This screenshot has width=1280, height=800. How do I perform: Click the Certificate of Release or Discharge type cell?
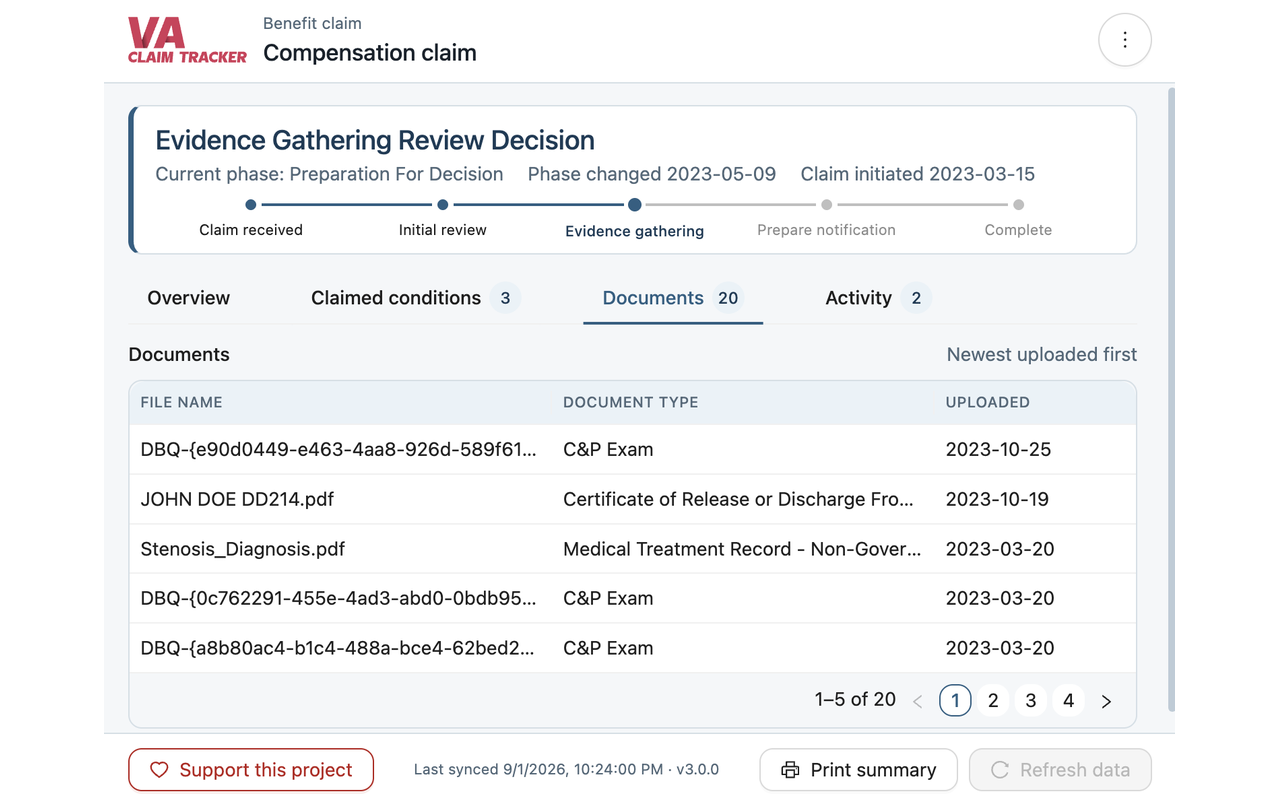(x=739, y=499)
